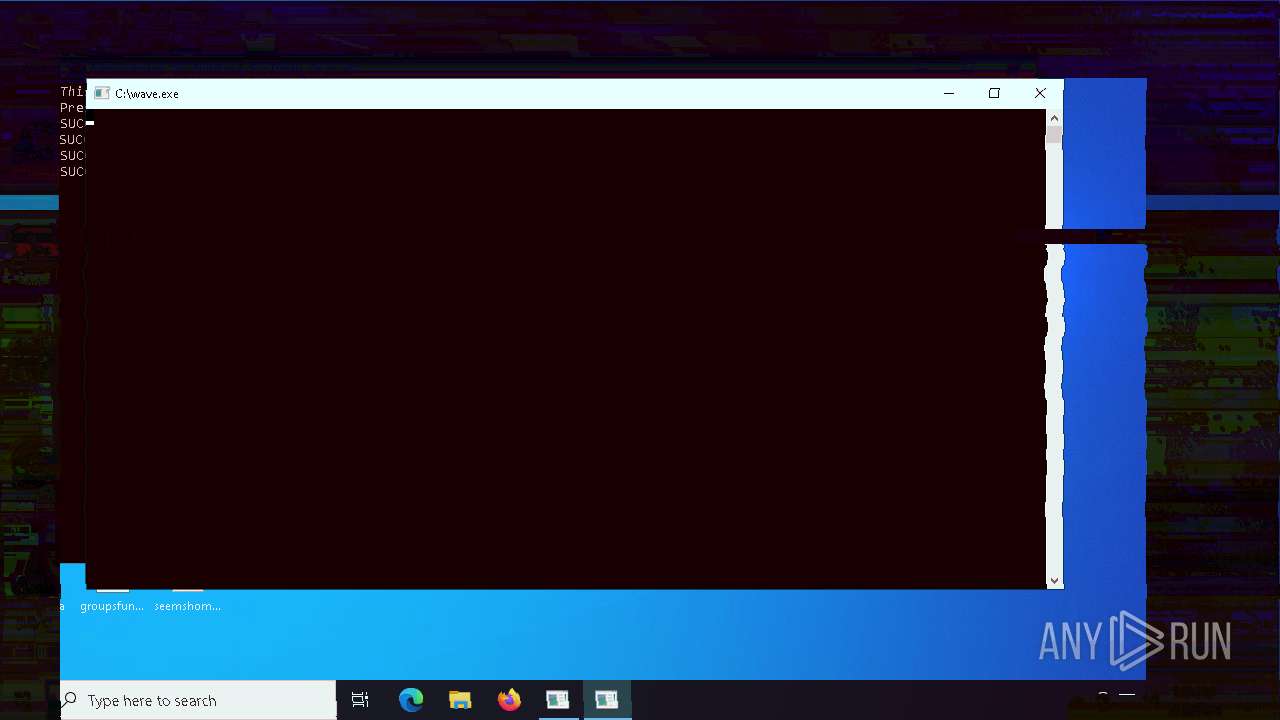Close the C:\wave.exe console window
1280x720 pixels.
tap(1040, 93)
